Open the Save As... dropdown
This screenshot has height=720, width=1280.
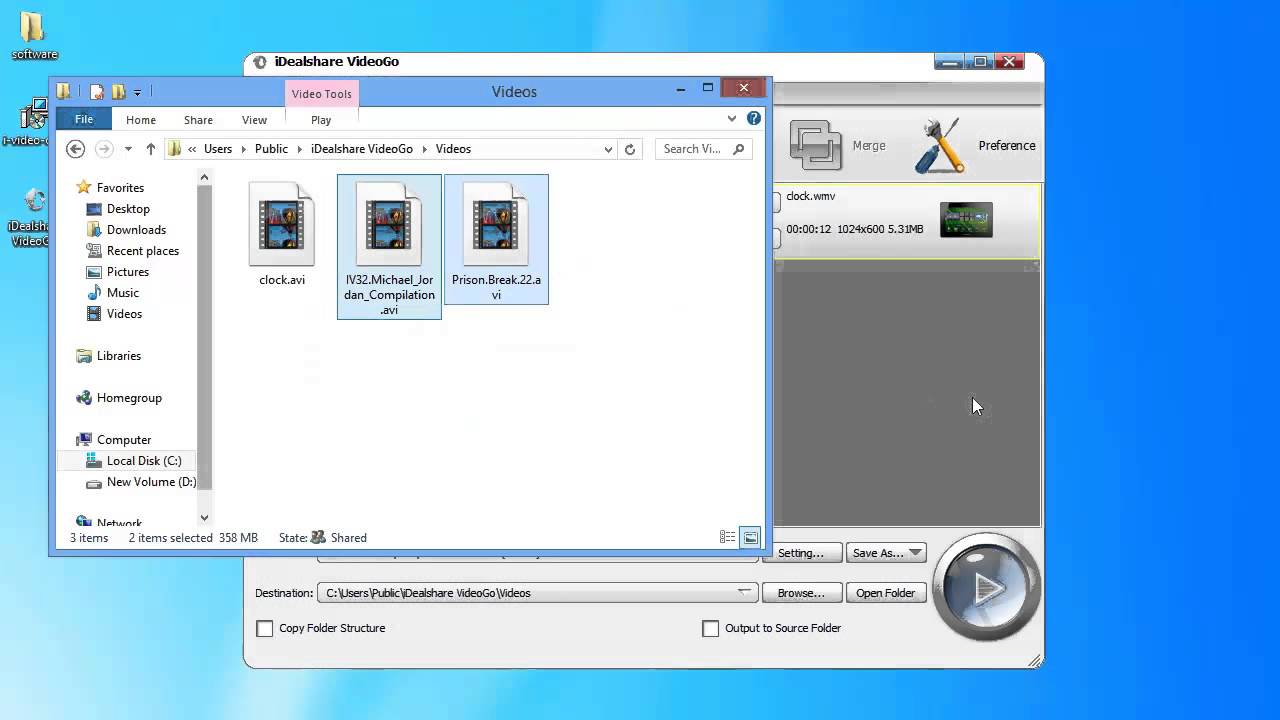[x=915, y=553]
